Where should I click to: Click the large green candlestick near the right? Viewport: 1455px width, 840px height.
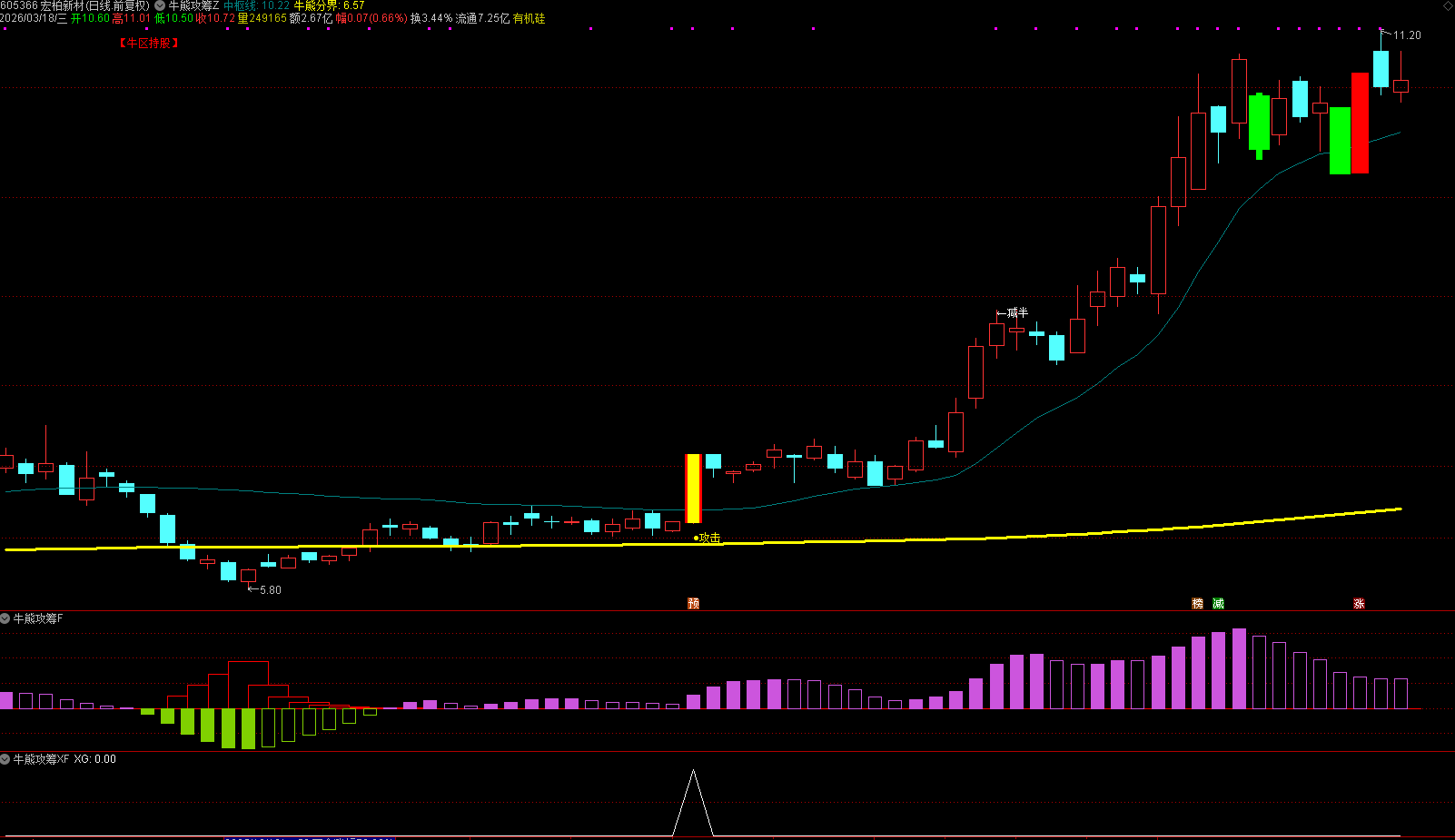point(1340,141)
